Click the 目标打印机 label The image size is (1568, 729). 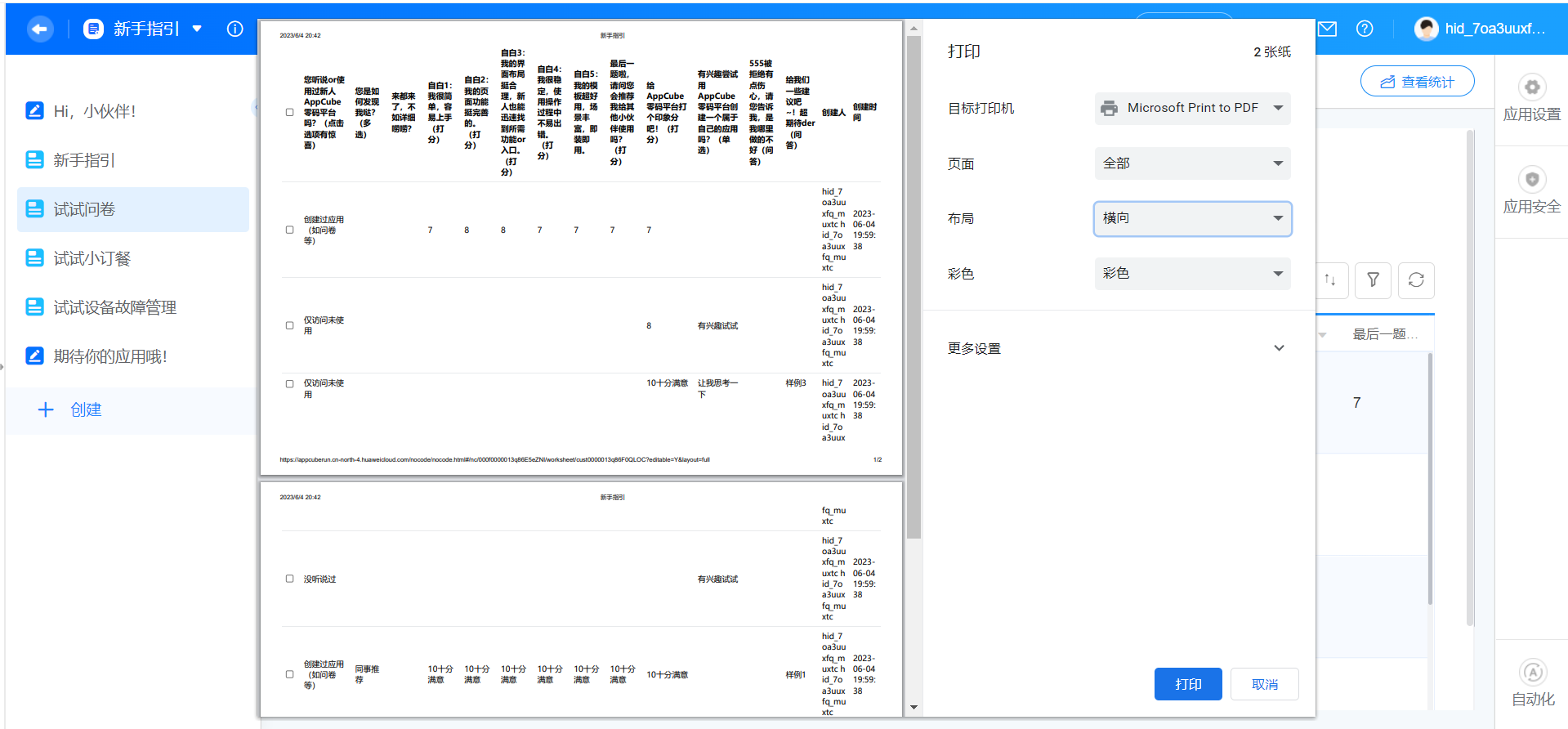[x=981, y=108]
